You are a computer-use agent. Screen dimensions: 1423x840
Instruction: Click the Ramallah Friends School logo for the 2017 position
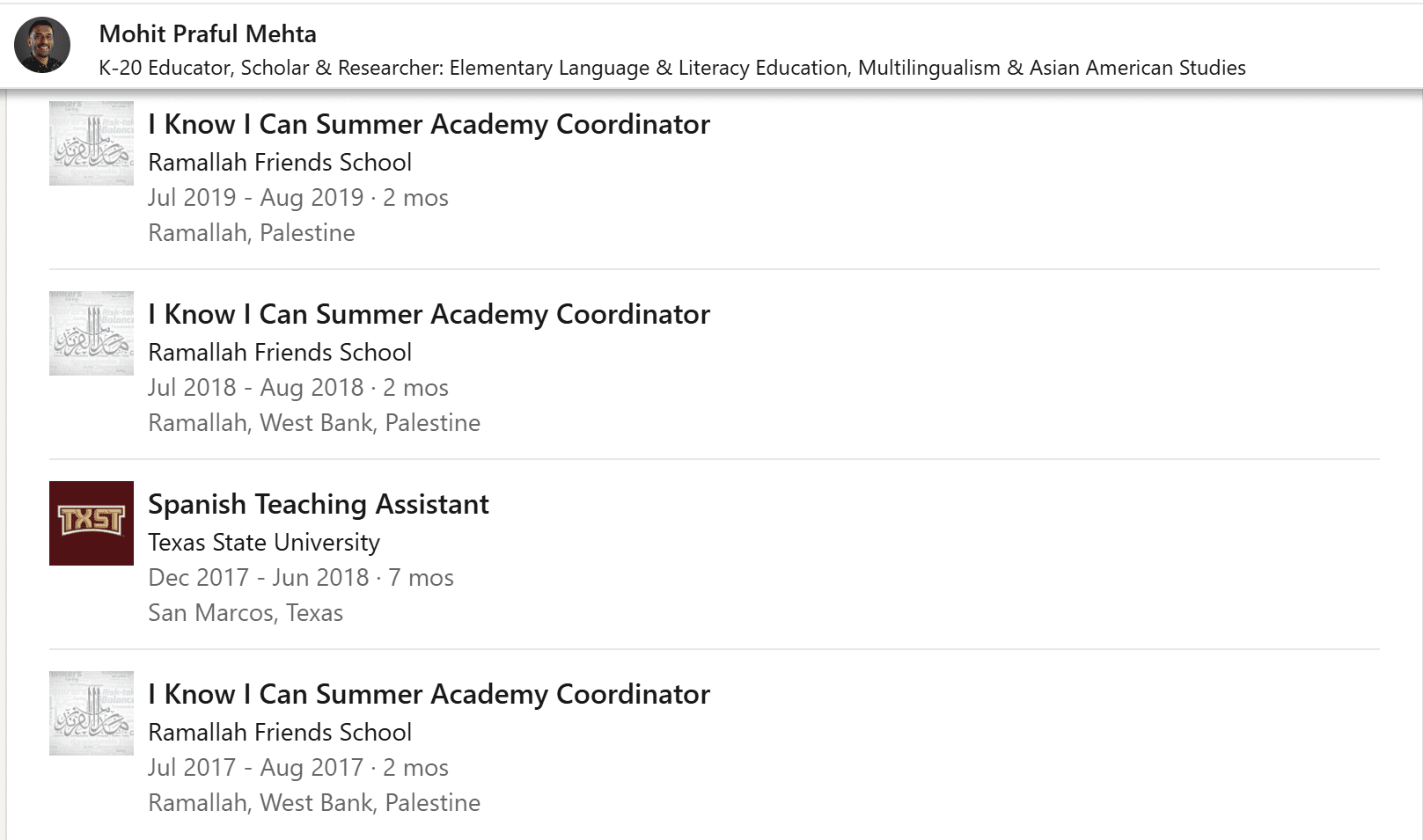(92, 713)
